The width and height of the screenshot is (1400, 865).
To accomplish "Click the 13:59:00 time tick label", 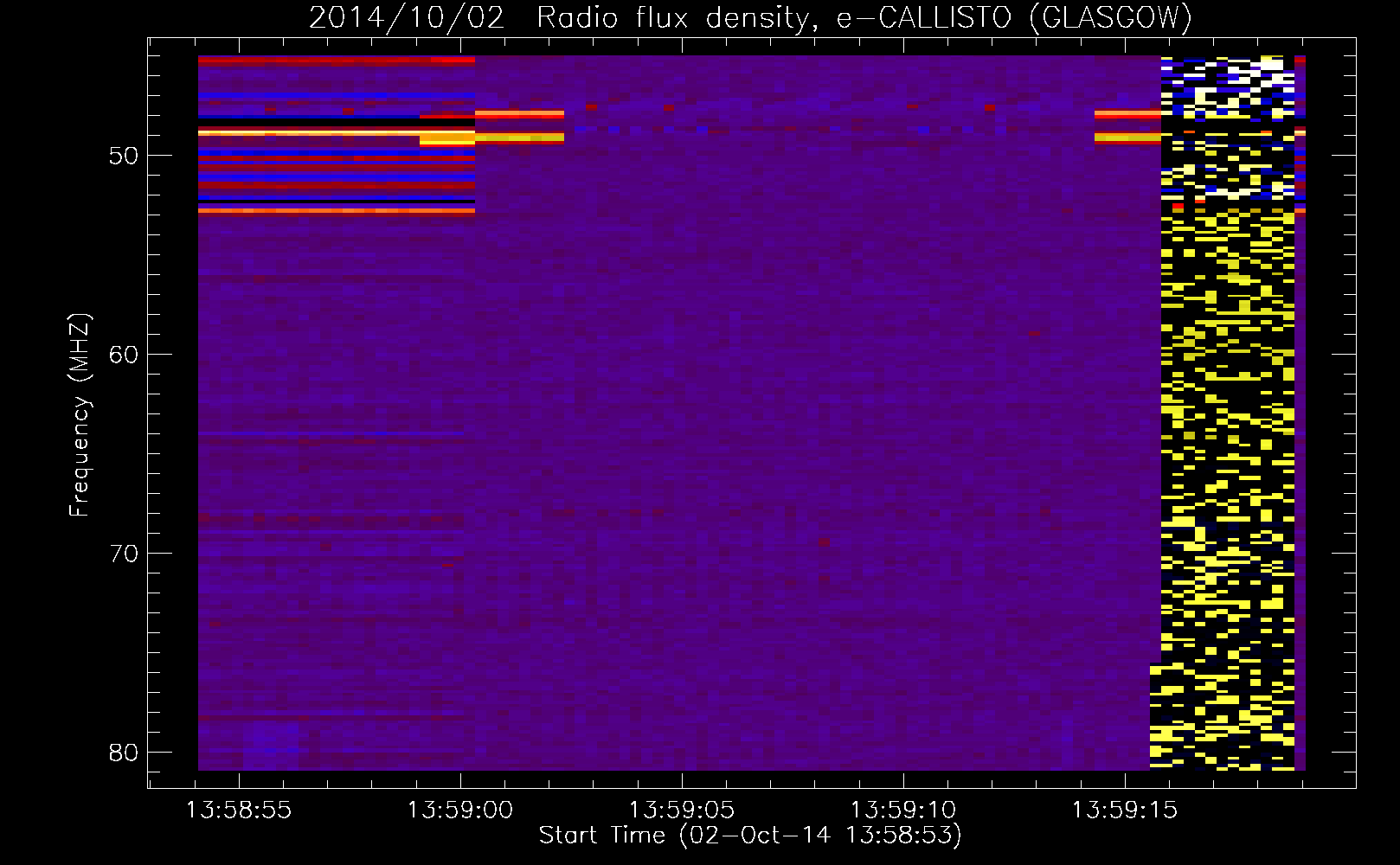I will point(460,811).
